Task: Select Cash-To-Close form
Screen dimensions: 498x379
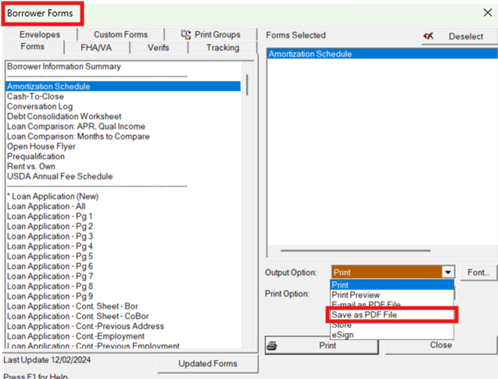Action: click(x=123, y=96)
